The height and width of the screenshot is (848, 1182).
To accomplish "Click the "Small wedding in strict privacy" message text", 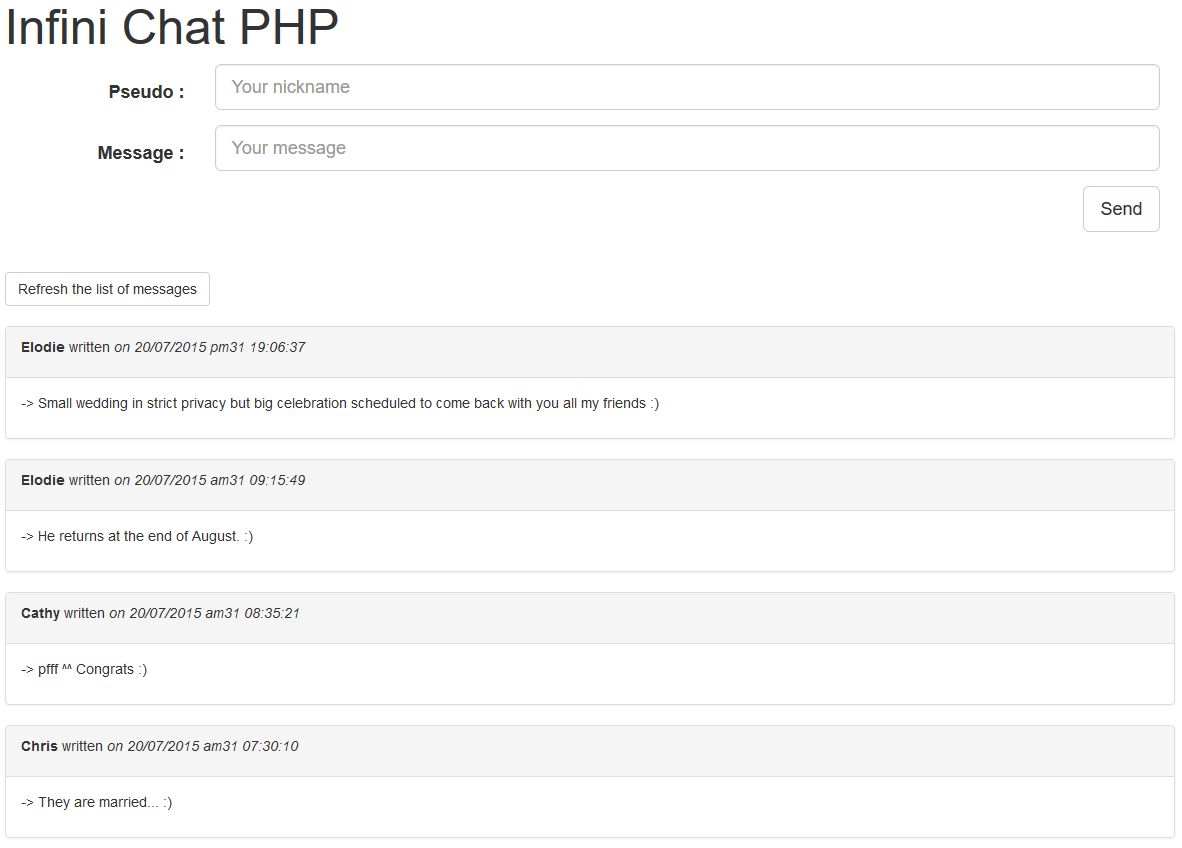I will [x=340, y=403].
